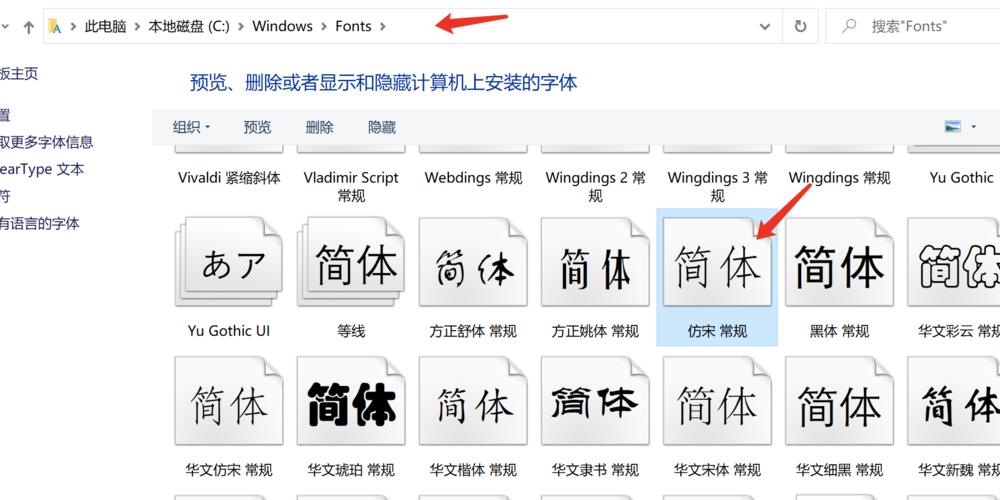
Task: Click the search magnifier icon
Action: 849,26
